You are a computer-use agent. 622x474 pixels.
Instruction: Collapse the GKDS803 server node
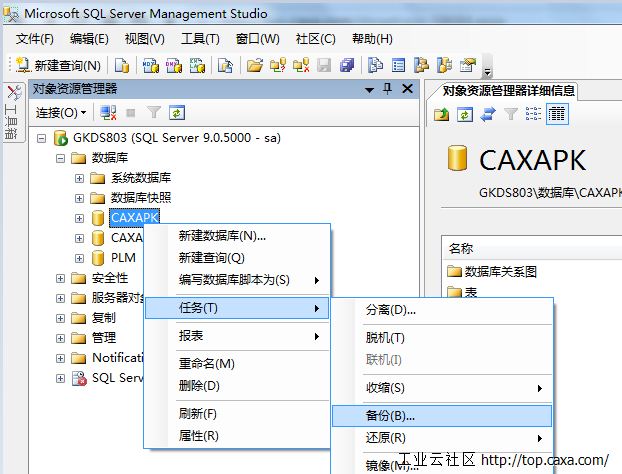click(41, 138)
